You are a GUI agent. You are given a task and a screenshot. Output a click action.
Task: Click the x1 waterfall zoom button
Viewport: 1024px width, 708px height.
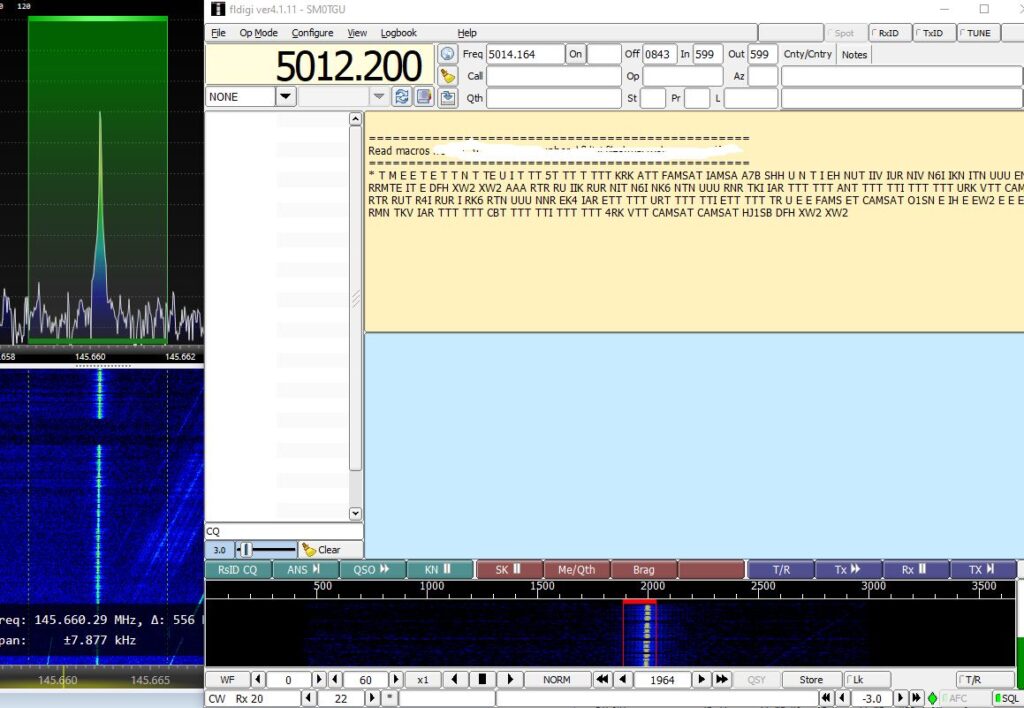423,679
